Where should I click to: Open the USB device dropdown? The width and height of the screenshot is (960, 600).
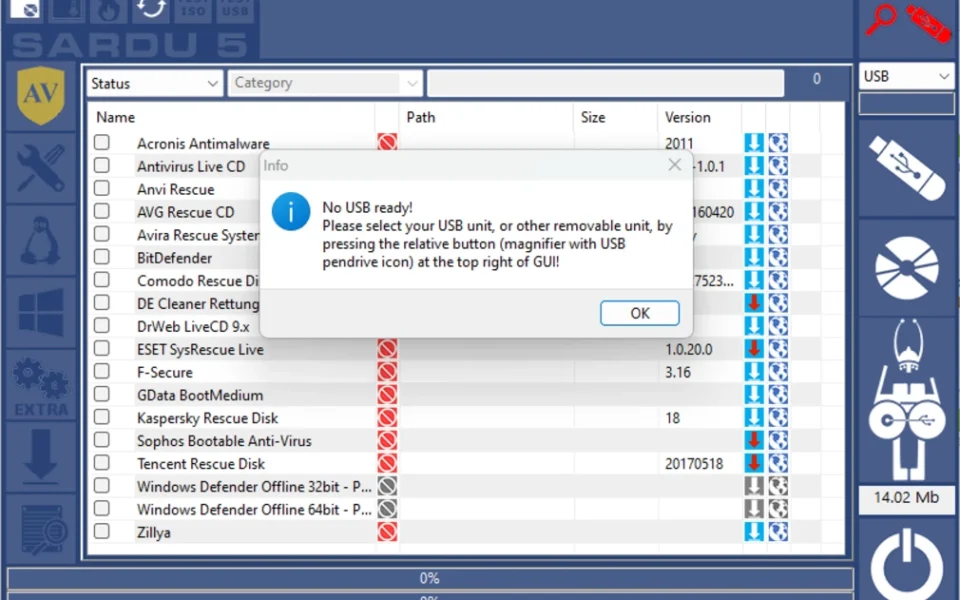tap(907, 77)
